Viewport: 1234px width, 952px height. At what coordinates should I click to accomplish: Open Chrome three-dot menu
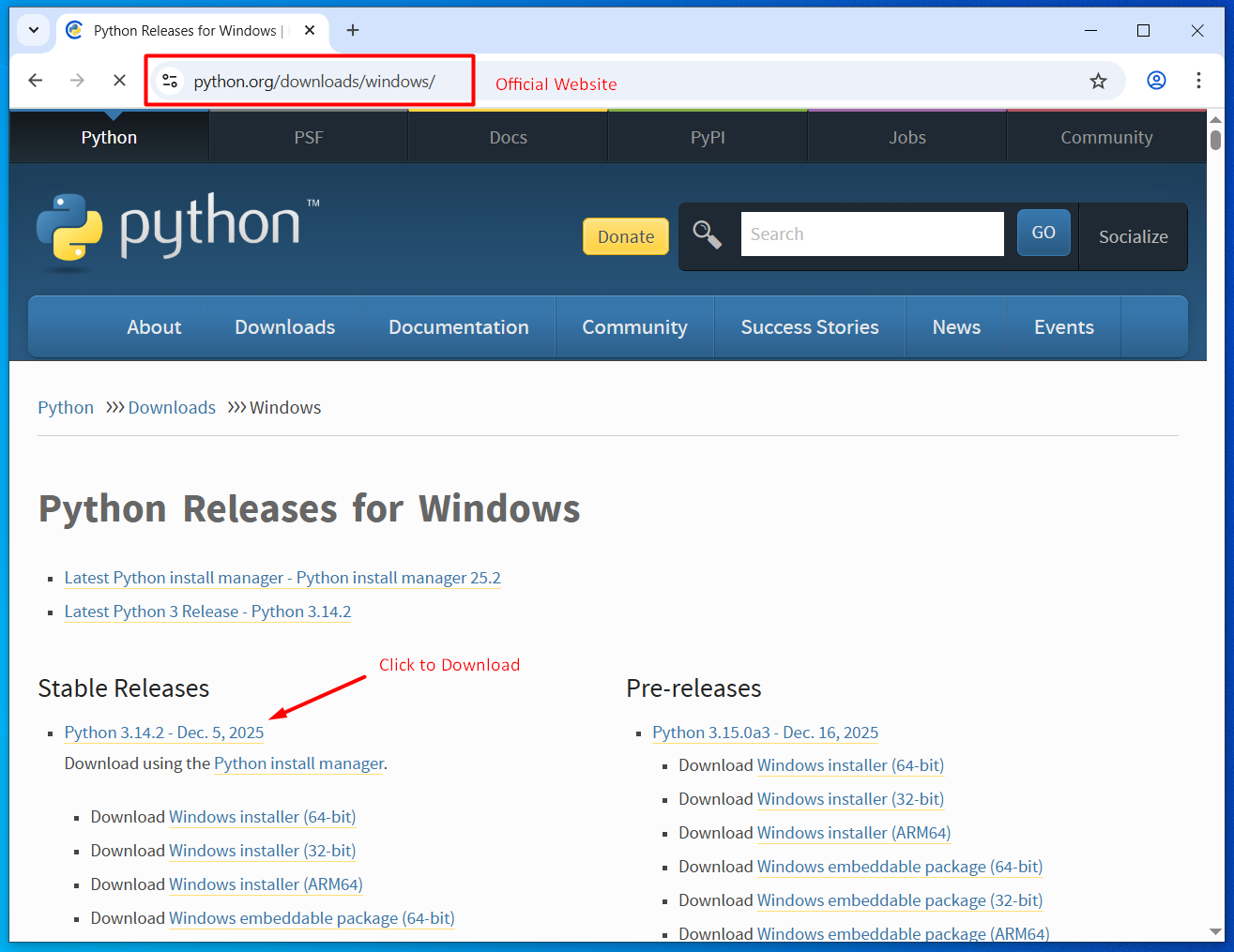[x=1198, y=81]
